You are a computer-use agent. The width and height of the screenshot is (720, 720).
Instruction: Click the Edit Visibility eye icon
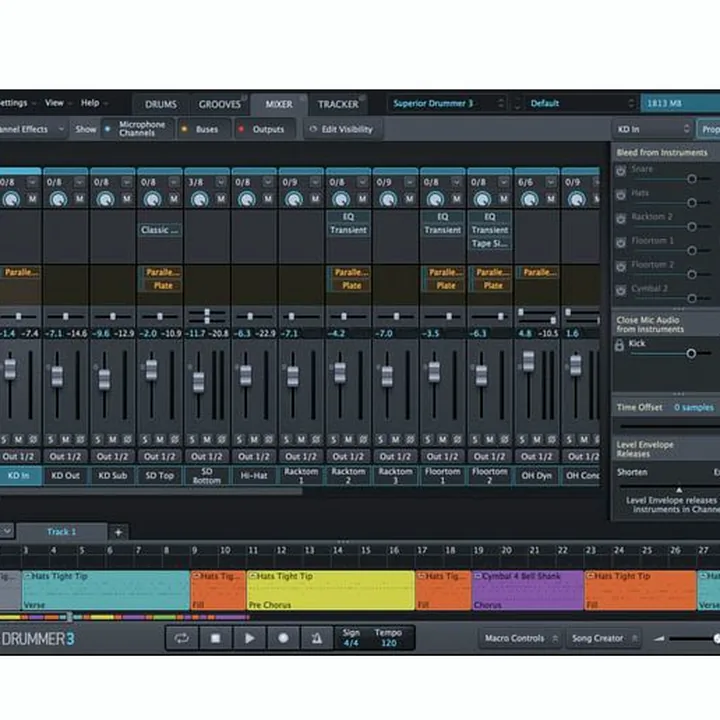(x=313, y=129)
